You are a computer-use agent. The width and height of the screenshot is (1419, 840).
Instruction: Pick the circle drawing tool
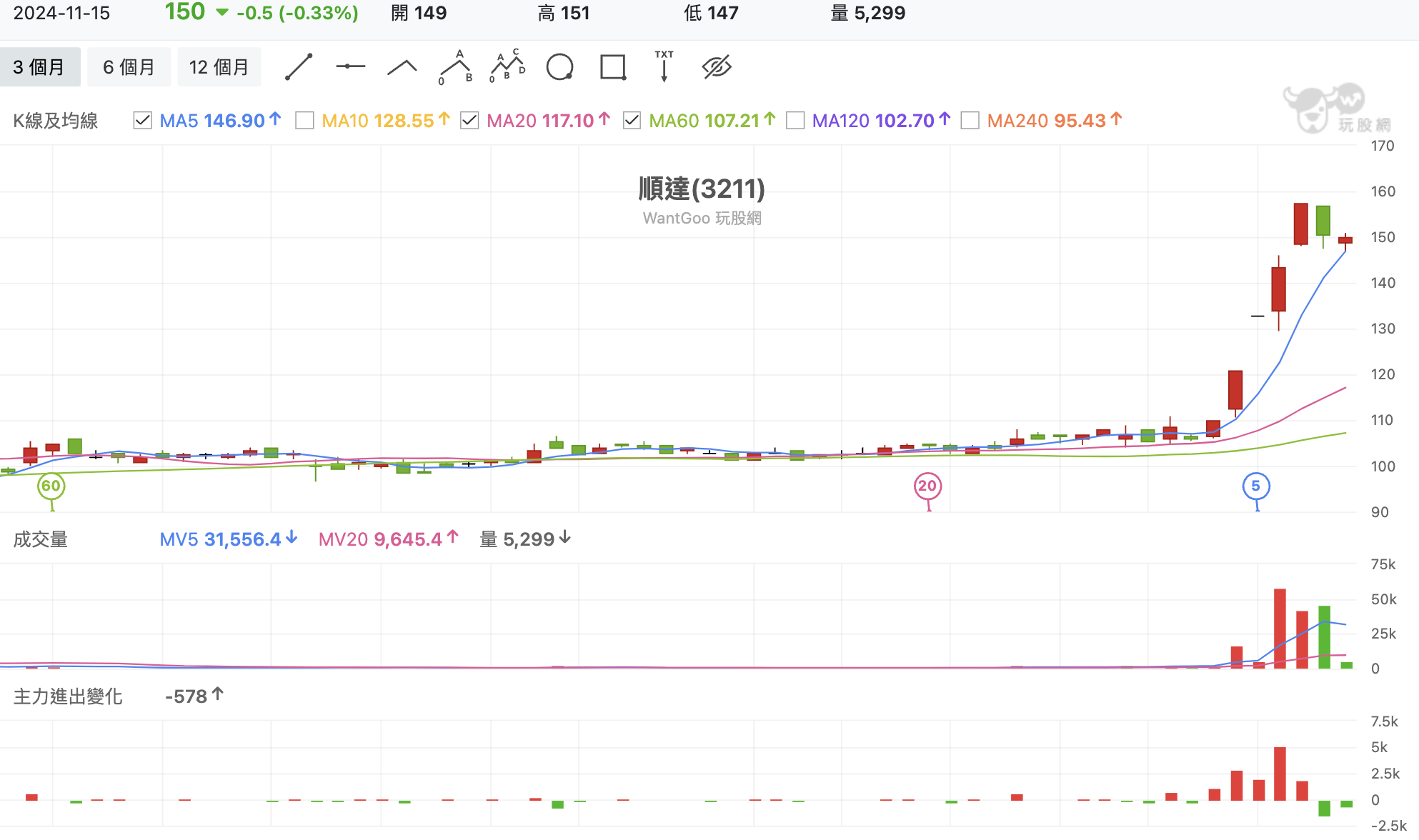[x=559, y=67]
